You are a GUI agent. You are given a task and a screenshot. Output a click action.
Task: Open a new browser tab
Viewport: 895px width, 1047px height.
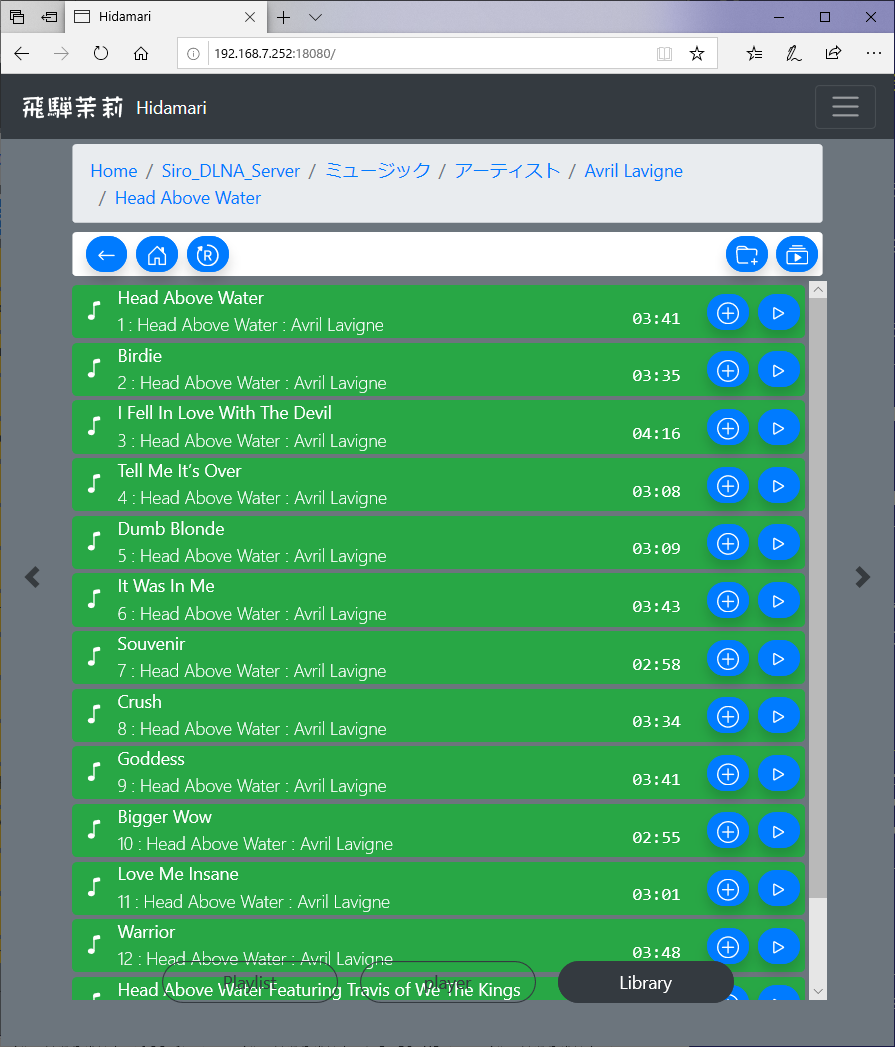pyautogui.click(x=283, y=17)
